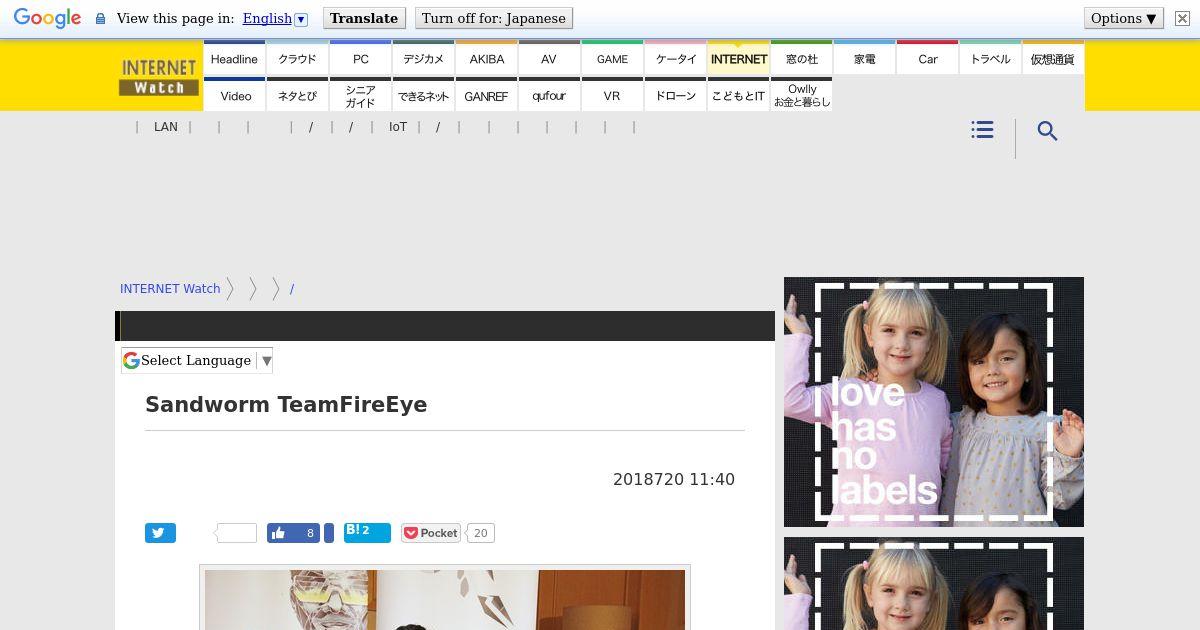This screenshot has width=1200, height=630.
Task: Open the PC tab
Action: 360,59
